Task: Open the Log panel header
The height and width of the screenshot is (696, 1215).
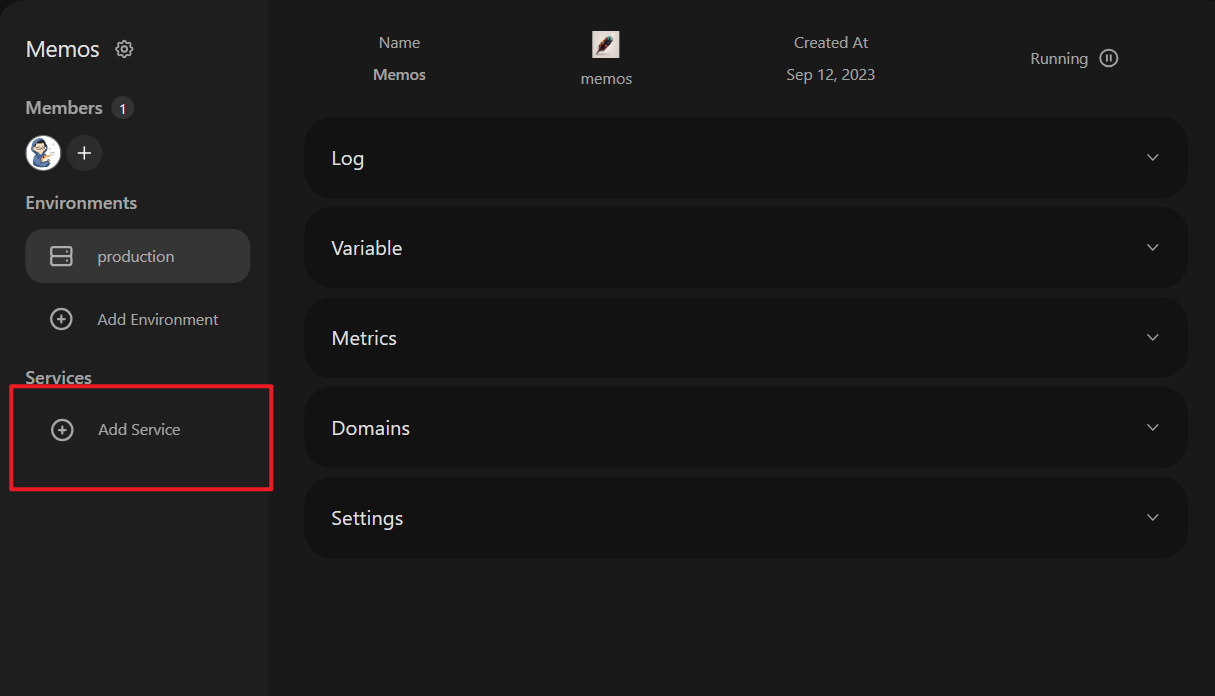Action: (746, 158)
